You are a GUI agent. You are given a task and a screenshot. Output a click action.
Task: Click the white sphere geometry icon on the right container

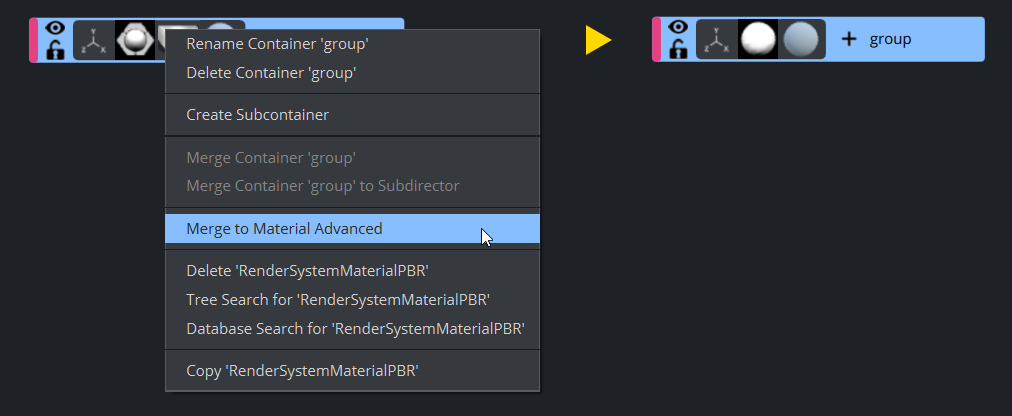click(758, 40)
